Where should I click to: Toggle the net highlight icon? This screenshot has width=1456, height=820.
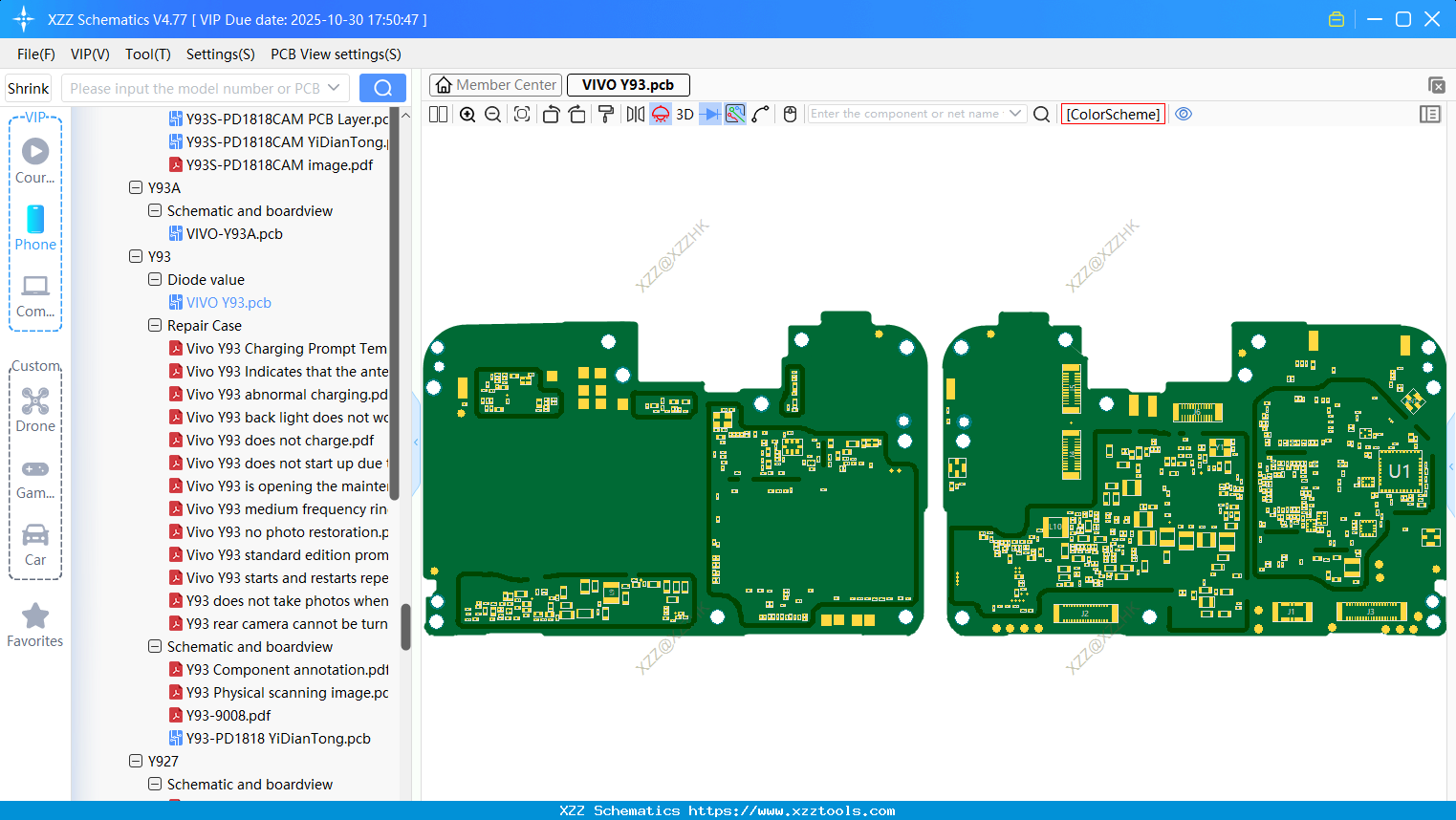(x=735, y=114)
